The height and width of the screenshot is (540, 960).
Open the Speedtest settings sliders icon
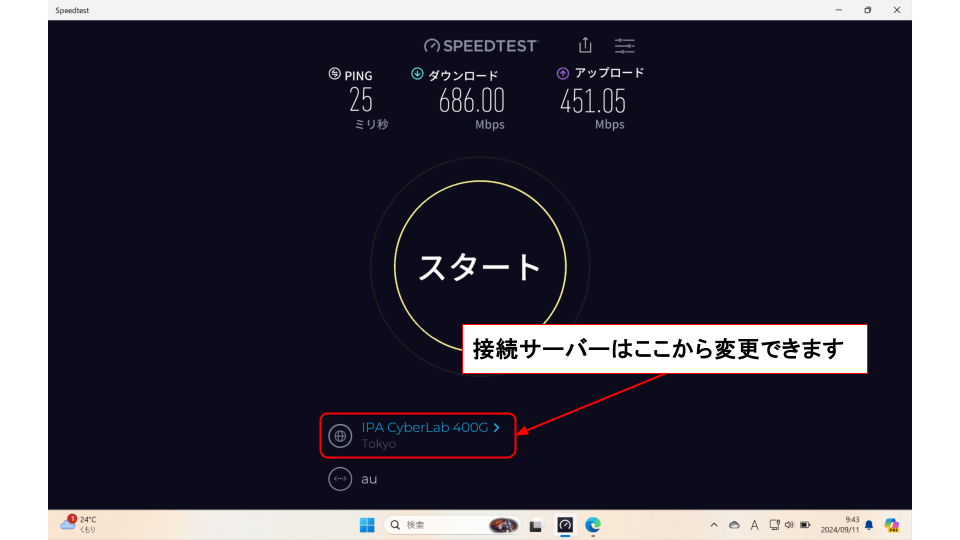pyautogui.click(x=625, y=45)
